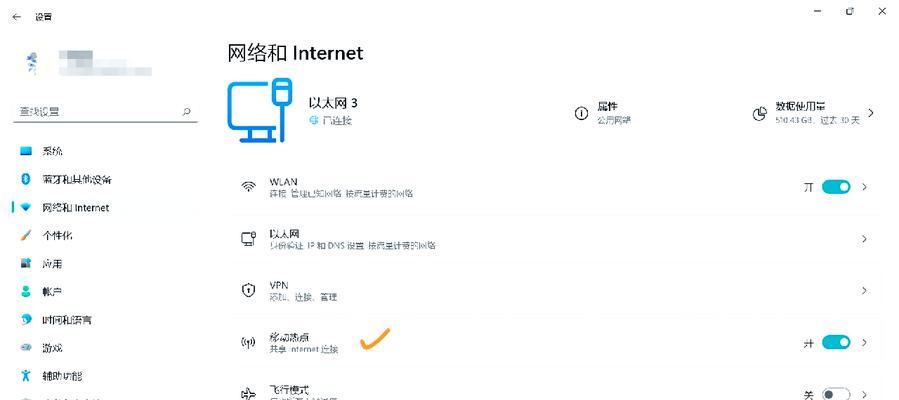Click the 移动热点 label text
The width and height of the screenshot is (899, 400).
289,337
